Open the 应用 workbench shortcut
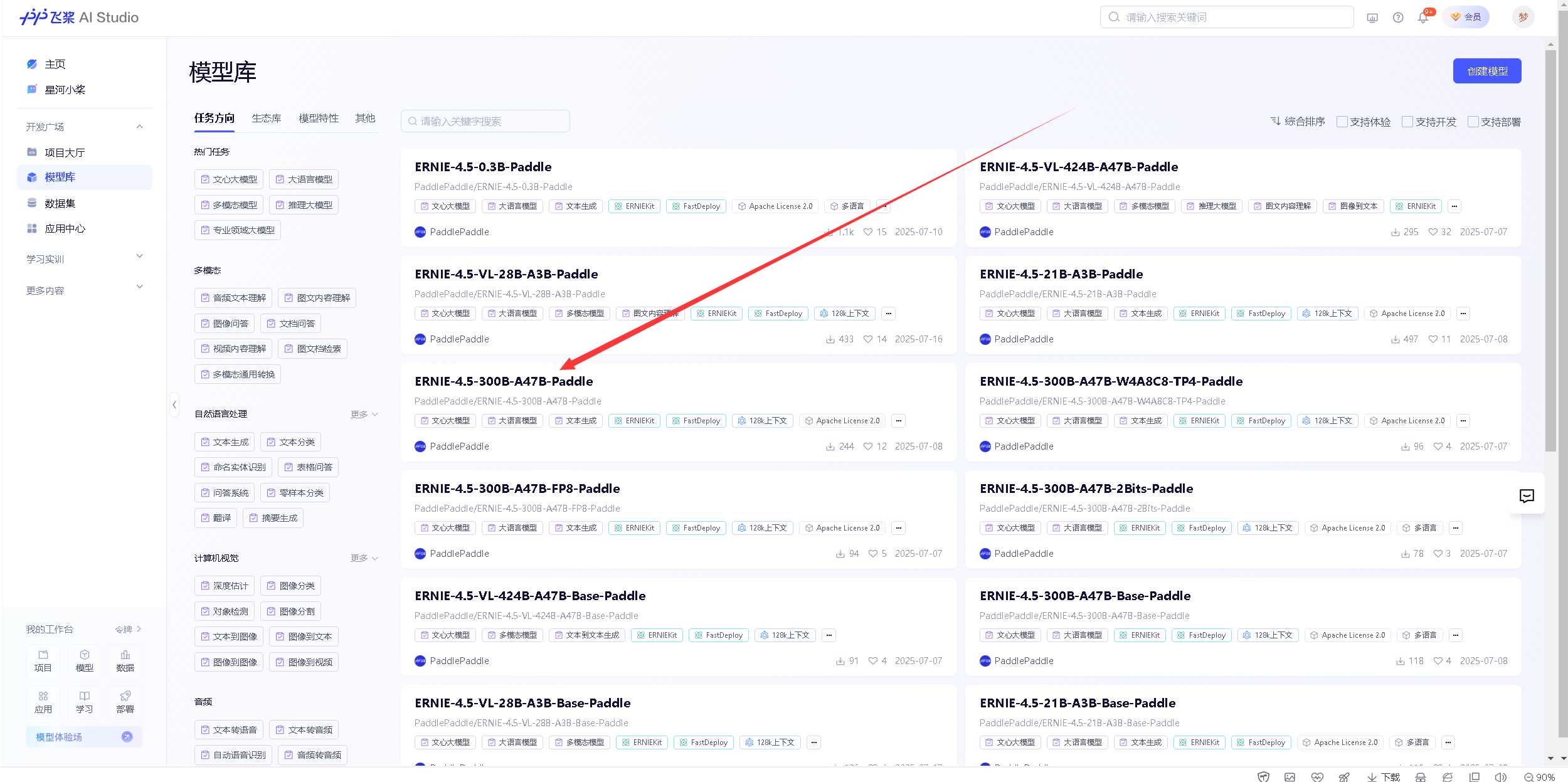This screenshot has width=1568, height=782. click(x=43, y=702)
